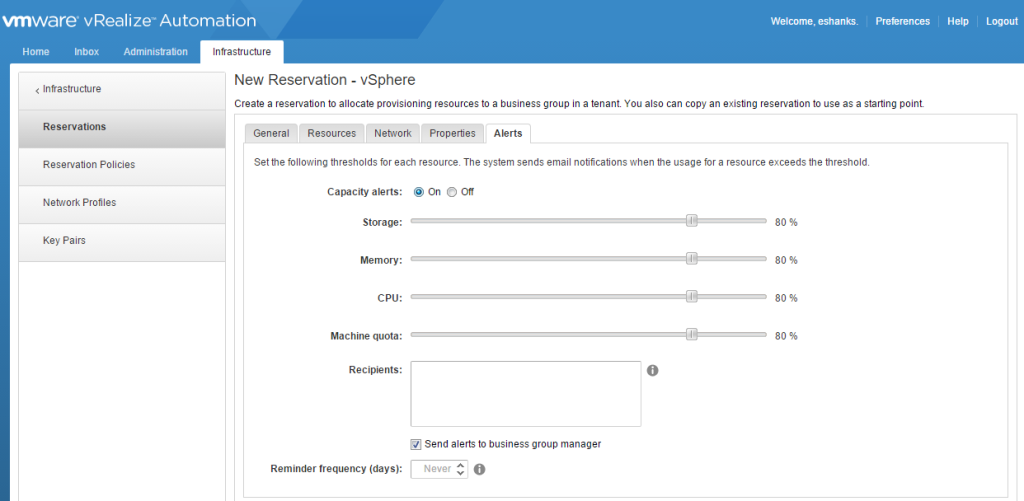Open the Inbox top tab
Viewport: 1024px width, 501px height.
[x=86, y=52]
